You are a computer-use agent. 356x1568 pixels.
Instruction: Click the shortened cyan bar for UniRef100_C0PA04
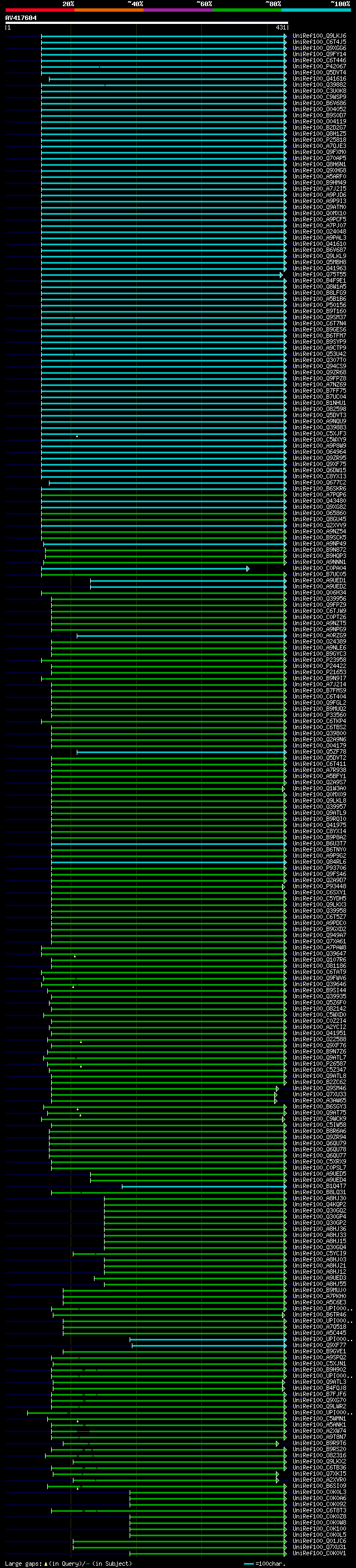coord(145,568)
